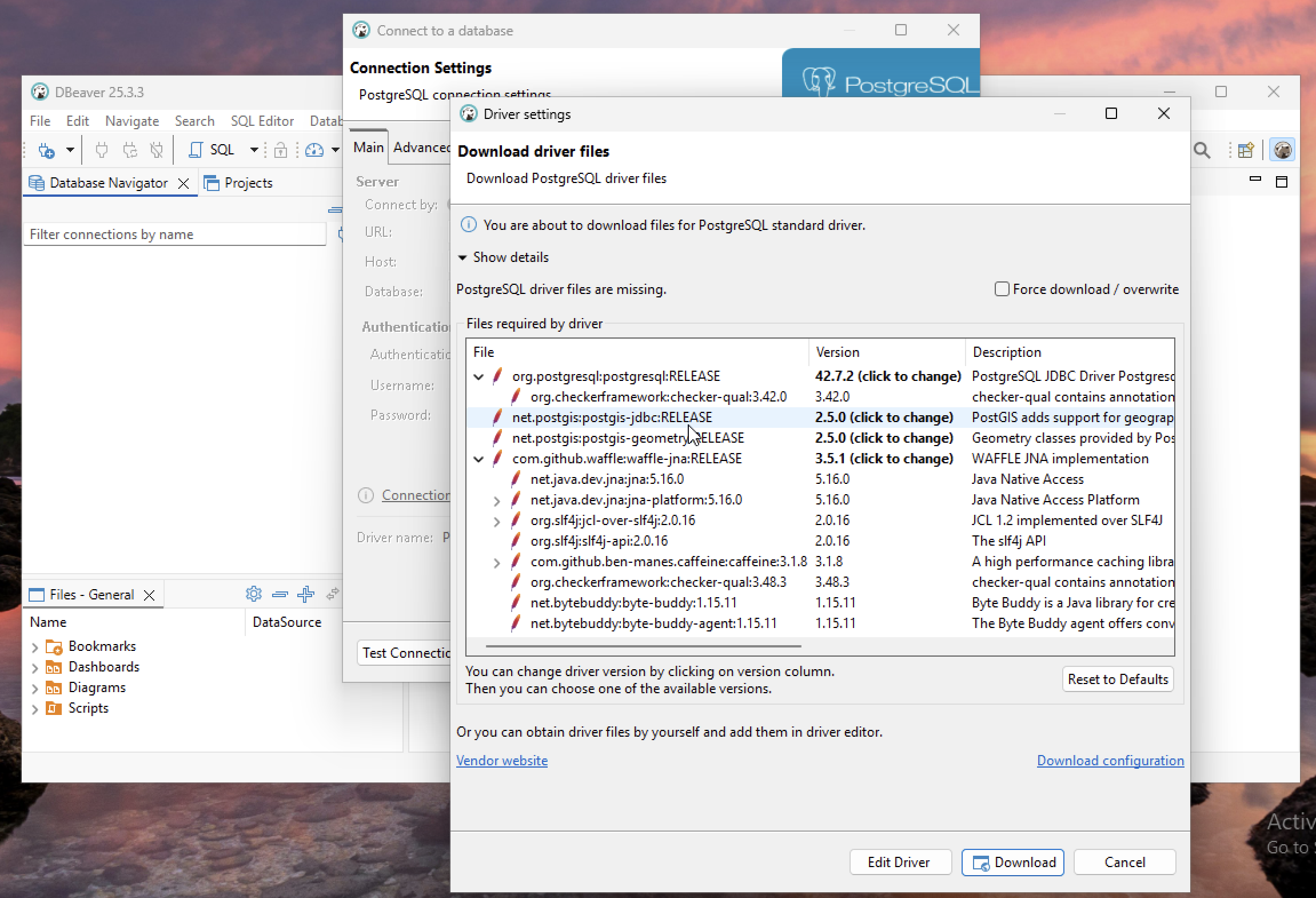Click the plus icon in Files - General panel
The width and height of the screenshot is (1316, 898).
point(306,594)
